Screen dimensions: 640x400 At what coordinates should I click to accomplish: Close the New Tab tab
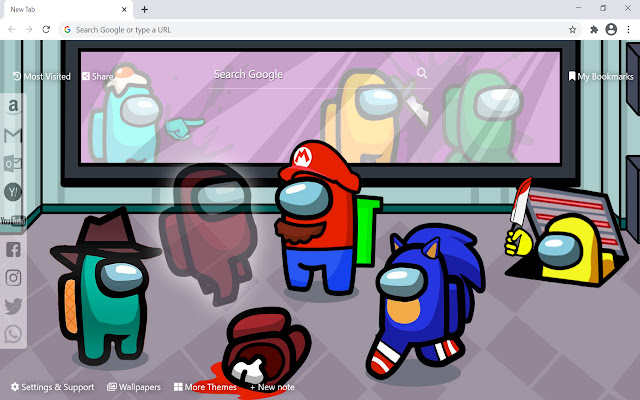tap(124, 9)
